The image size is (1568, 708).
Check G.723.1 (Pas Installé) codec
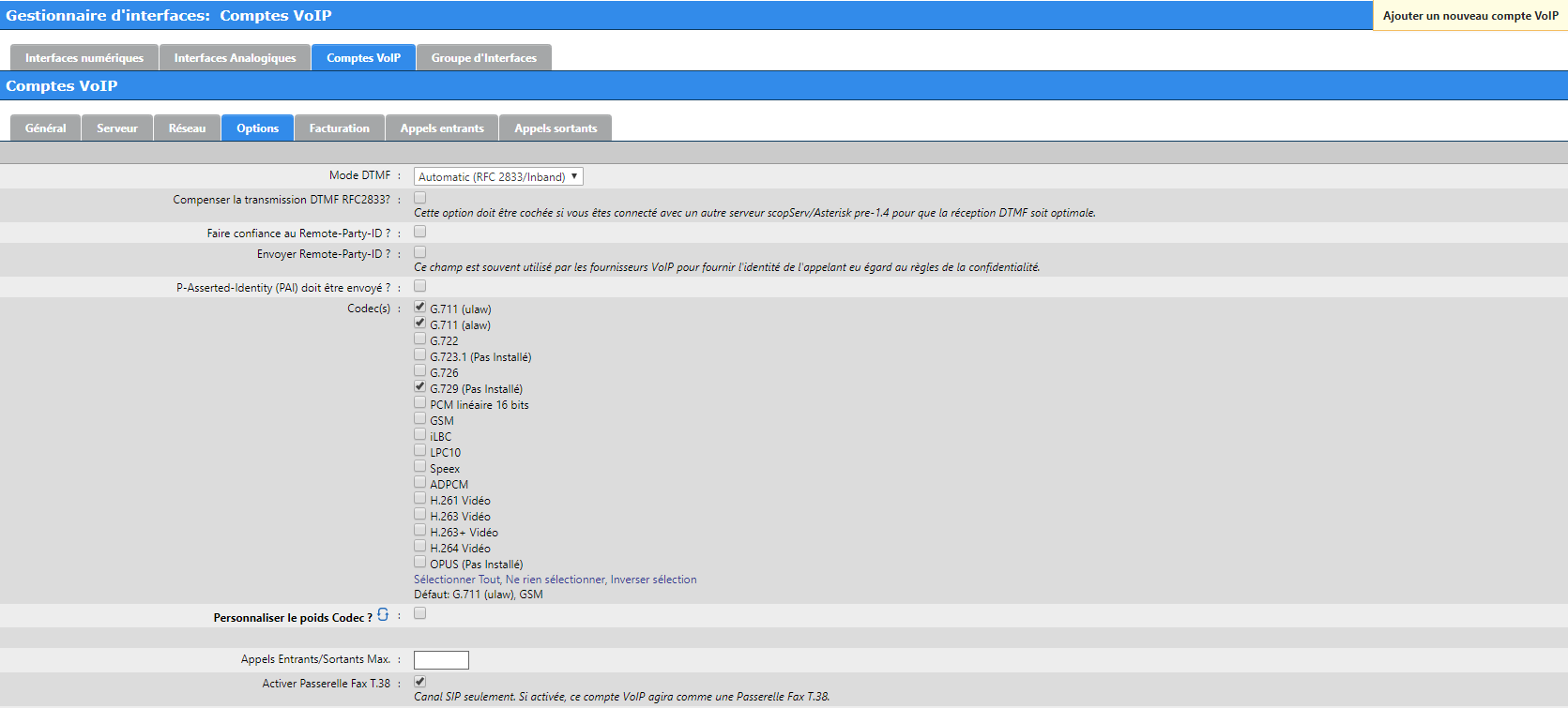[x=420, y=355]
